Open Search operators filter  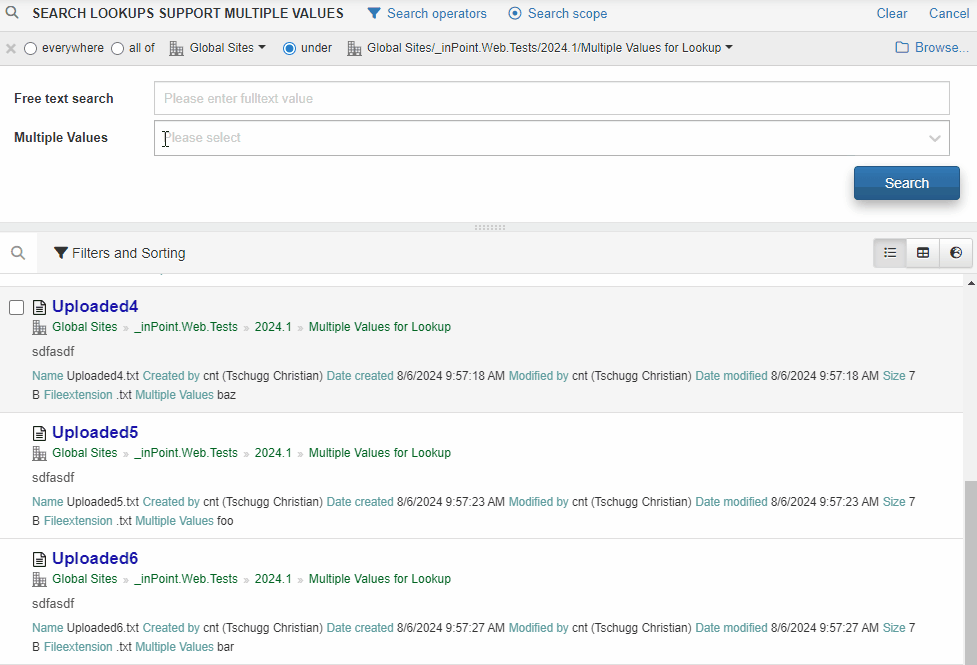click(427, 13)
